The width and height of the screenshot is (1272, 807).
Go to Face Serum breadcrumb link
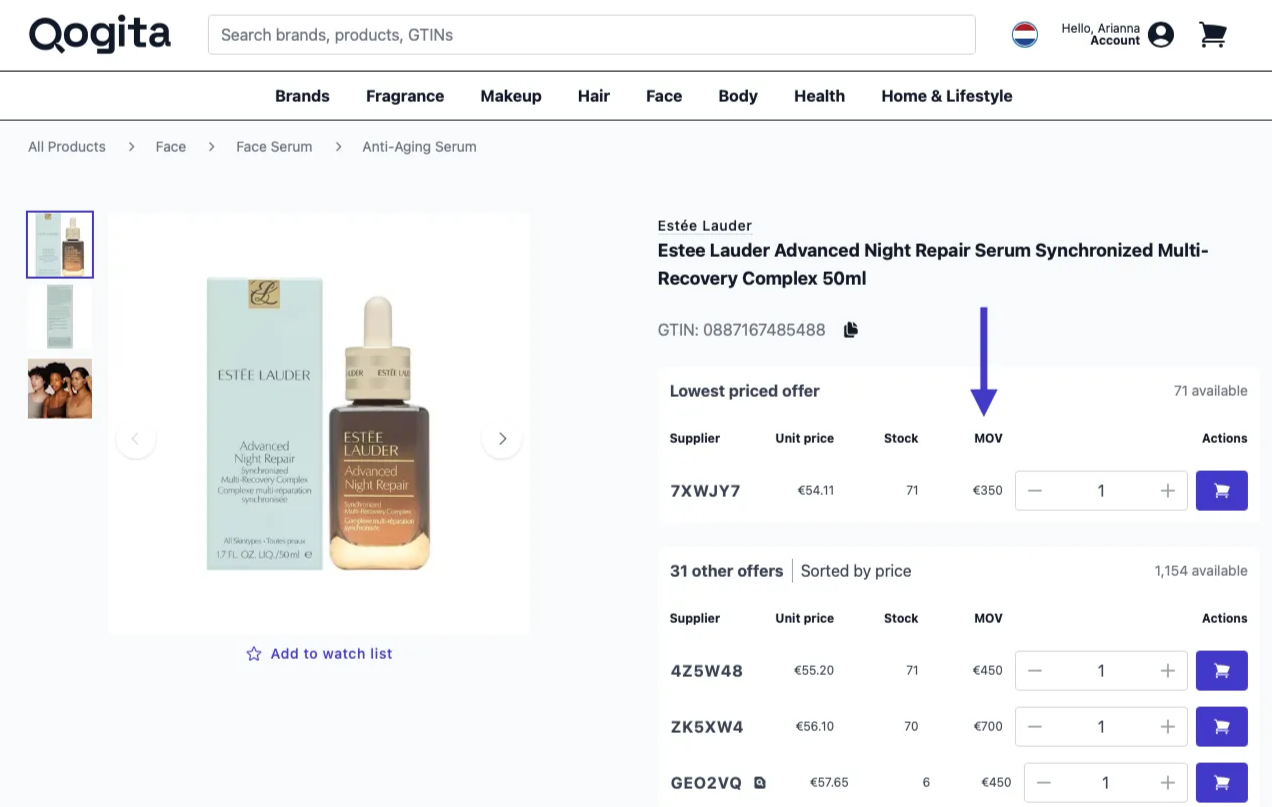[274, 147]
